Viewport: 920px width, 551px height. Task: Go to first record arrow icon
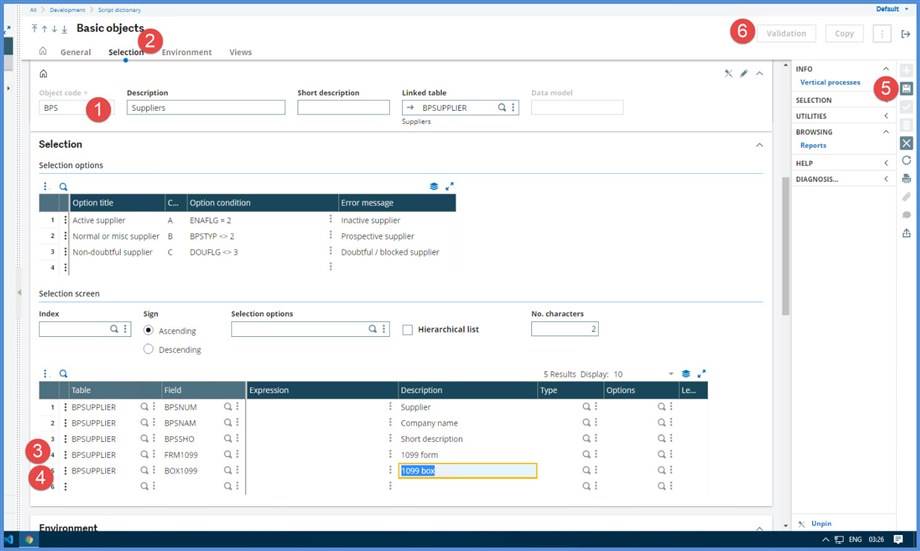click(x=35, y=28)
